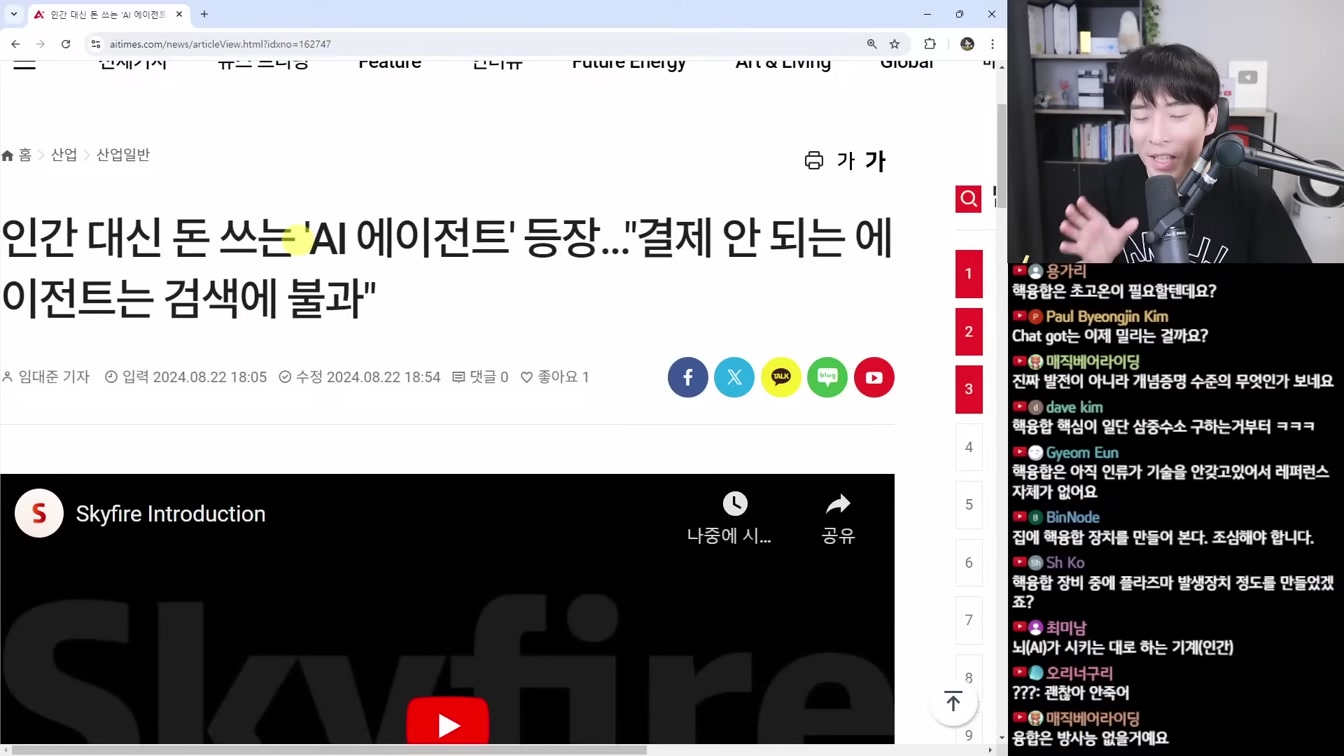
Task: Open the zoom magnifier icon in address bar
Action: click(872, 44)
